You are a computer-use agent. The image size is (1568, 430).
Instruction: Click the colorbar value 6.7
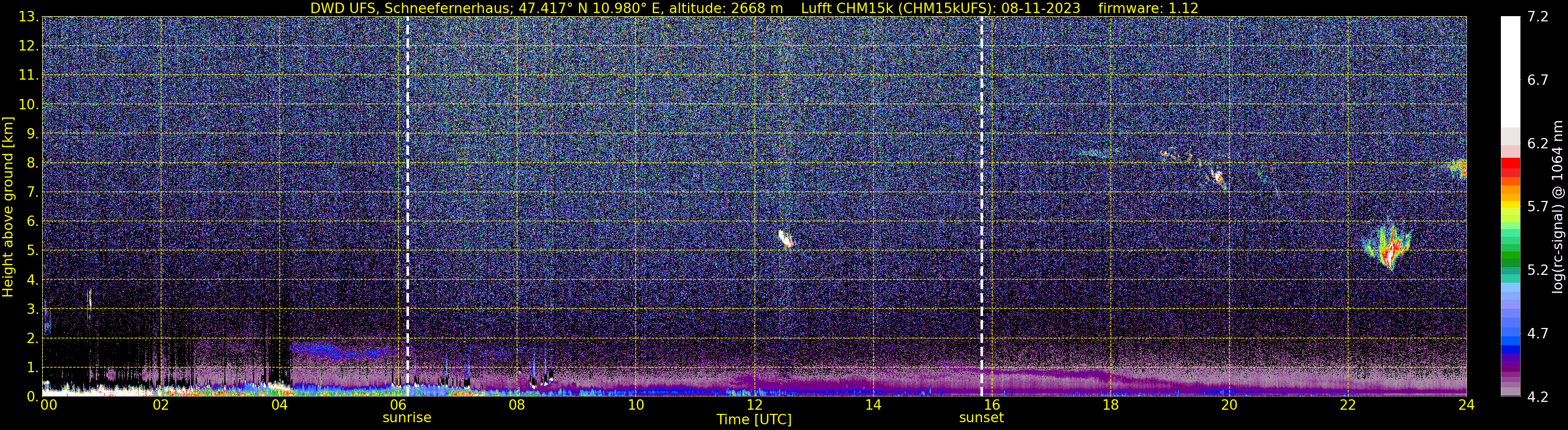tap(1538, 80)
